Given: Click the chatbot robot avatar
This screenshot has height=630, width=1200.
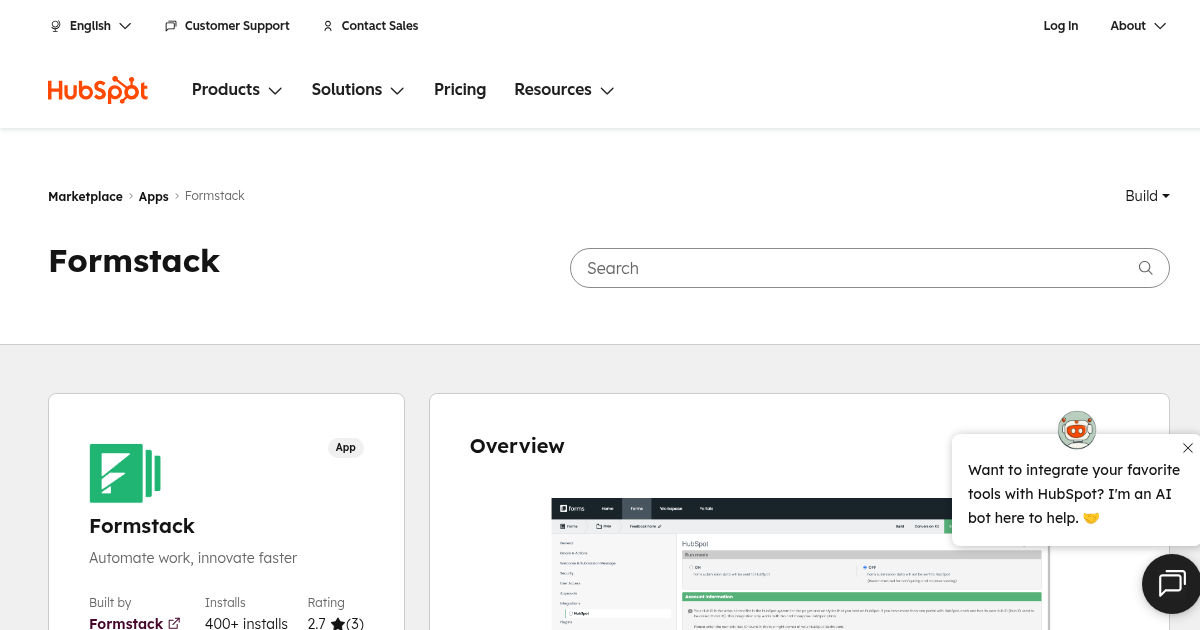Looking at the screenshot, I should pos(1077,430).
